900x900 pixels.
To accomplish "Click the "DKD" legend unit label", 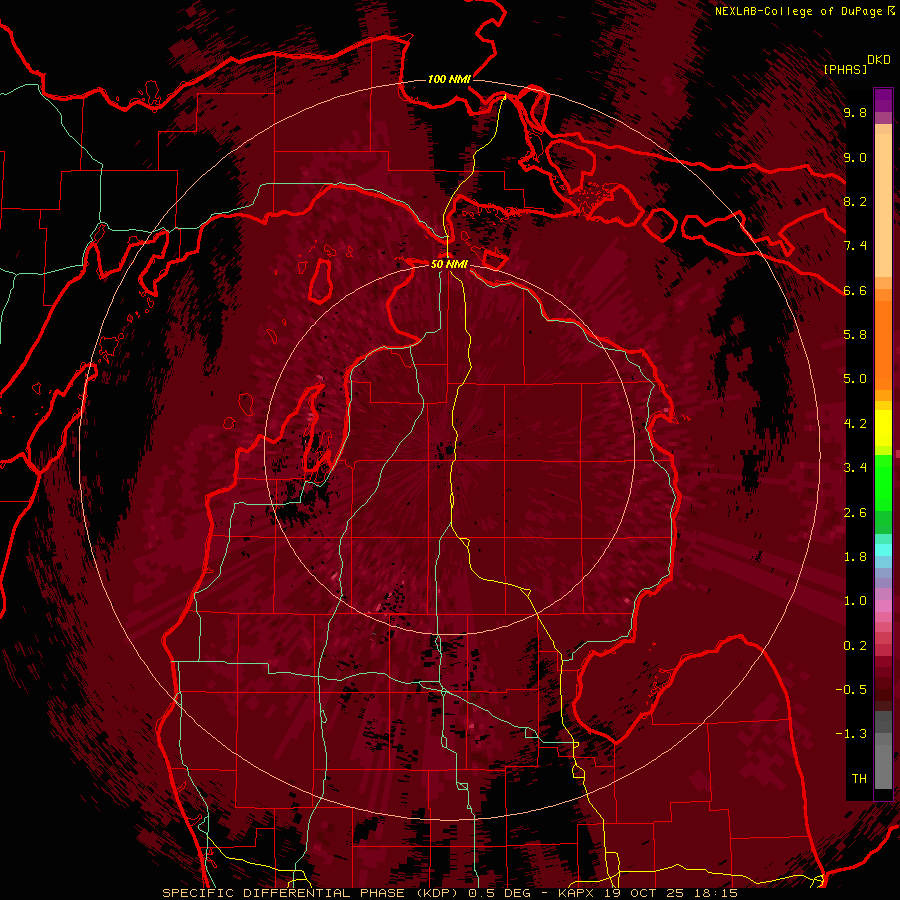I will coord(879,60).
